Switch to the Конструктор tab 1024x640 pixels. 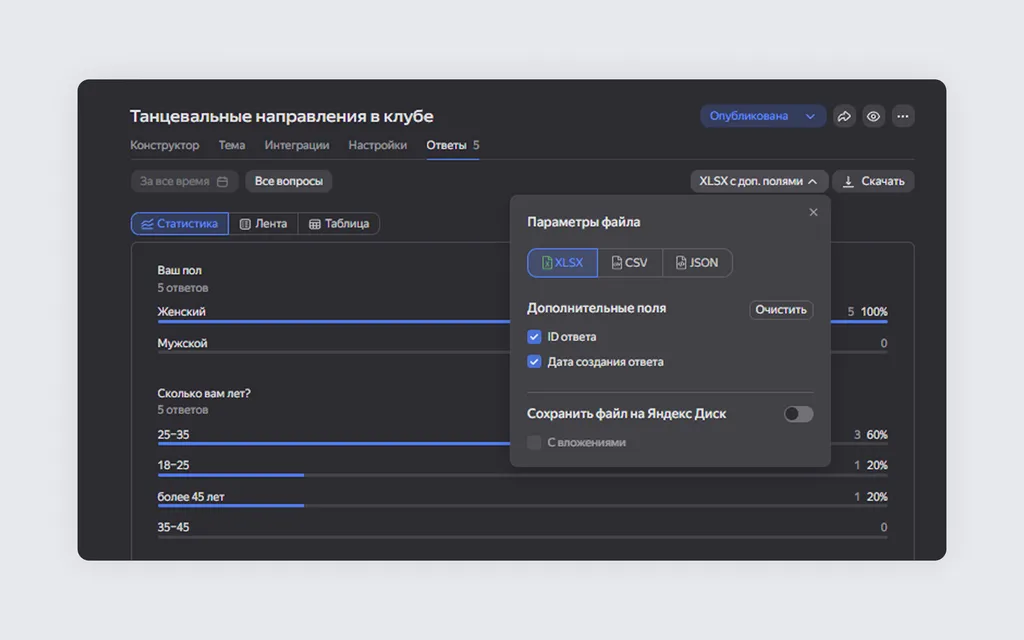[165, 145]
